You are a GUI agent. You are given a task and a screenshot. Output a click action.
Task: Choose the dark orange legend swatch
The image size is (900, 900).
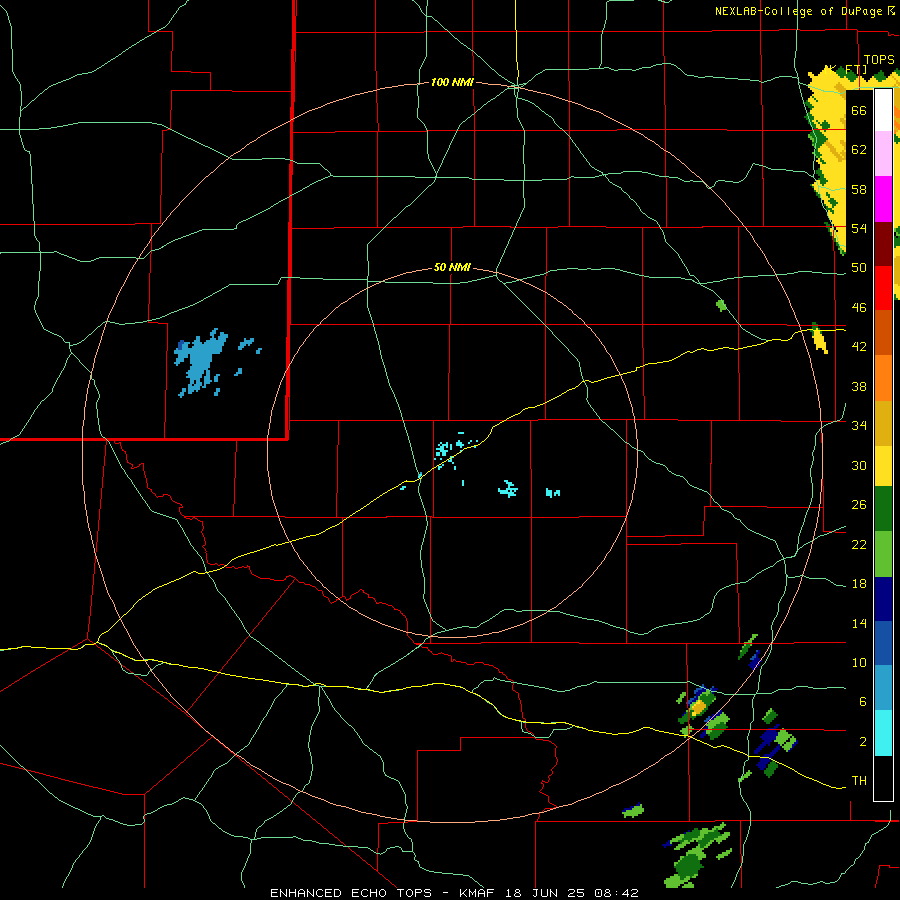click(x=883, y=333)
